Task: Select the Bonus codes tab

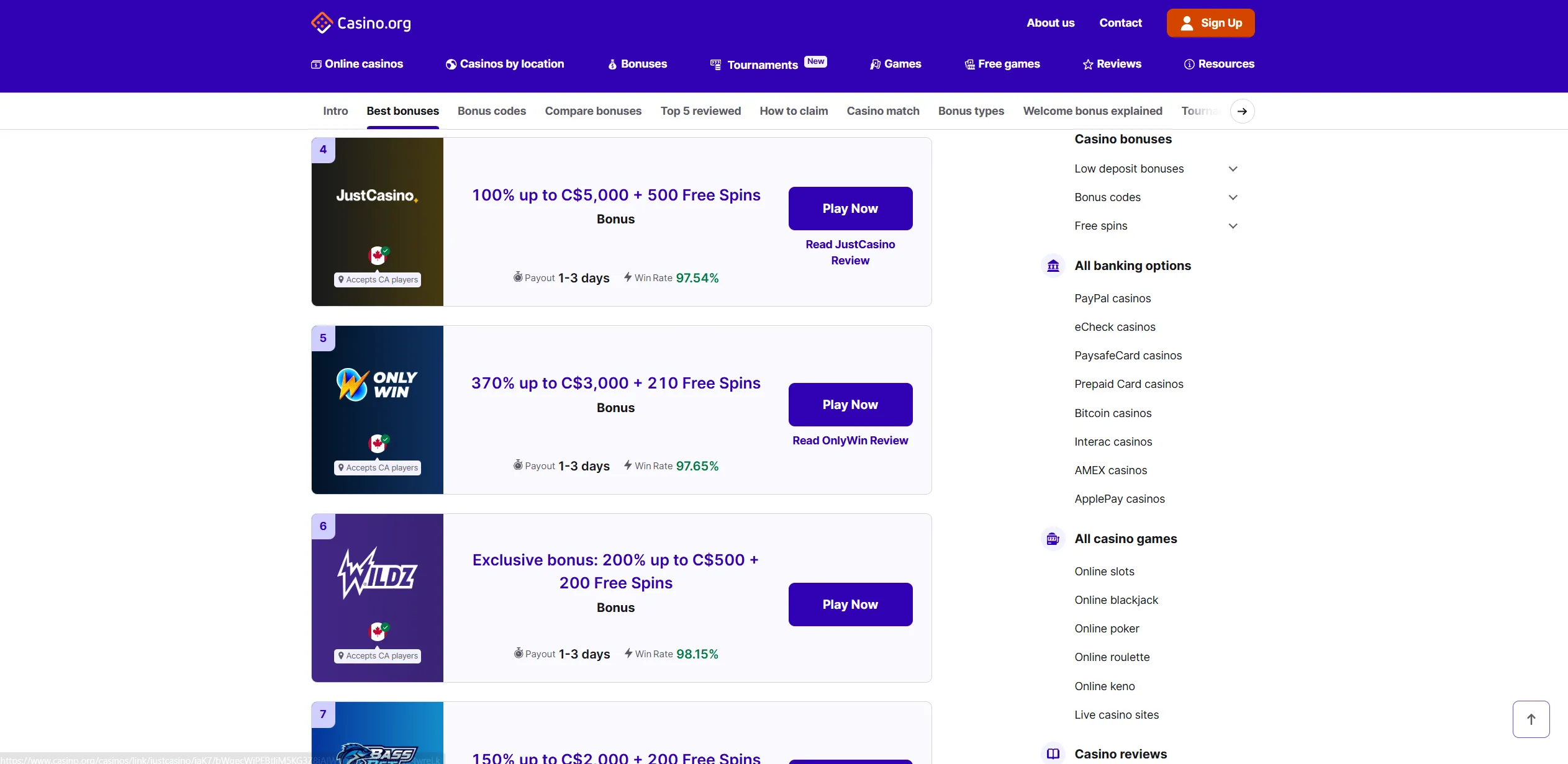Action: 492,111
